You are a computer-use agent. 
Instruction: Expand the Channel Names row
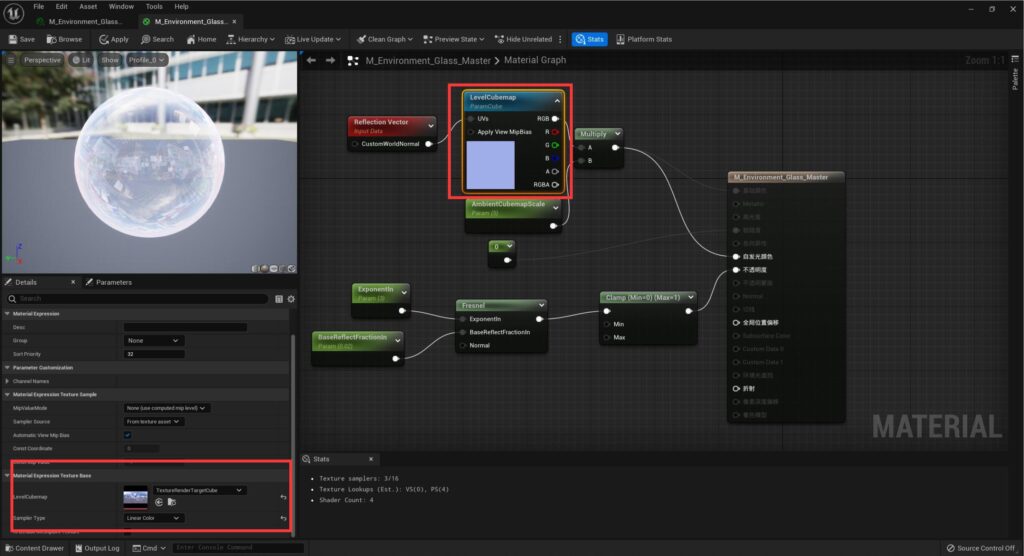point(9,381)
